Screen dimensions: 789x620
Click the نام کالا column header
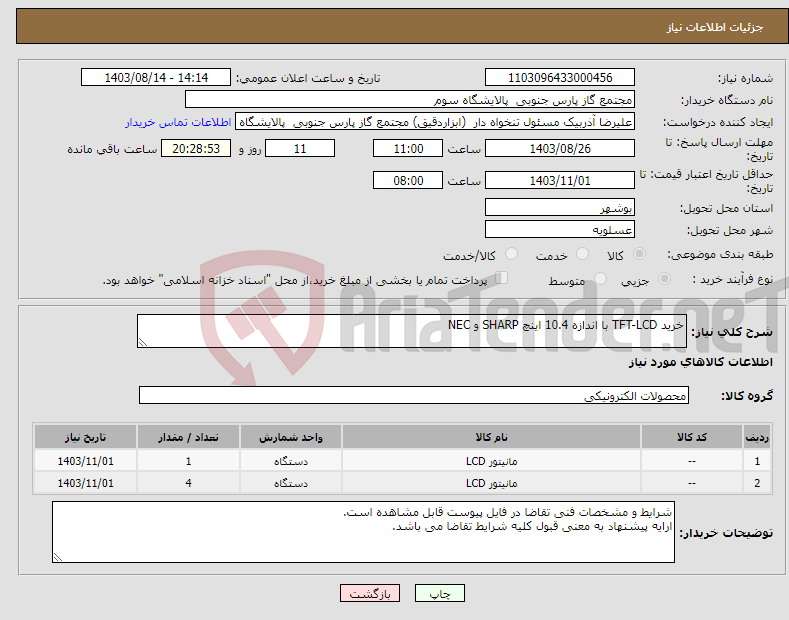(x=491, y=437)
